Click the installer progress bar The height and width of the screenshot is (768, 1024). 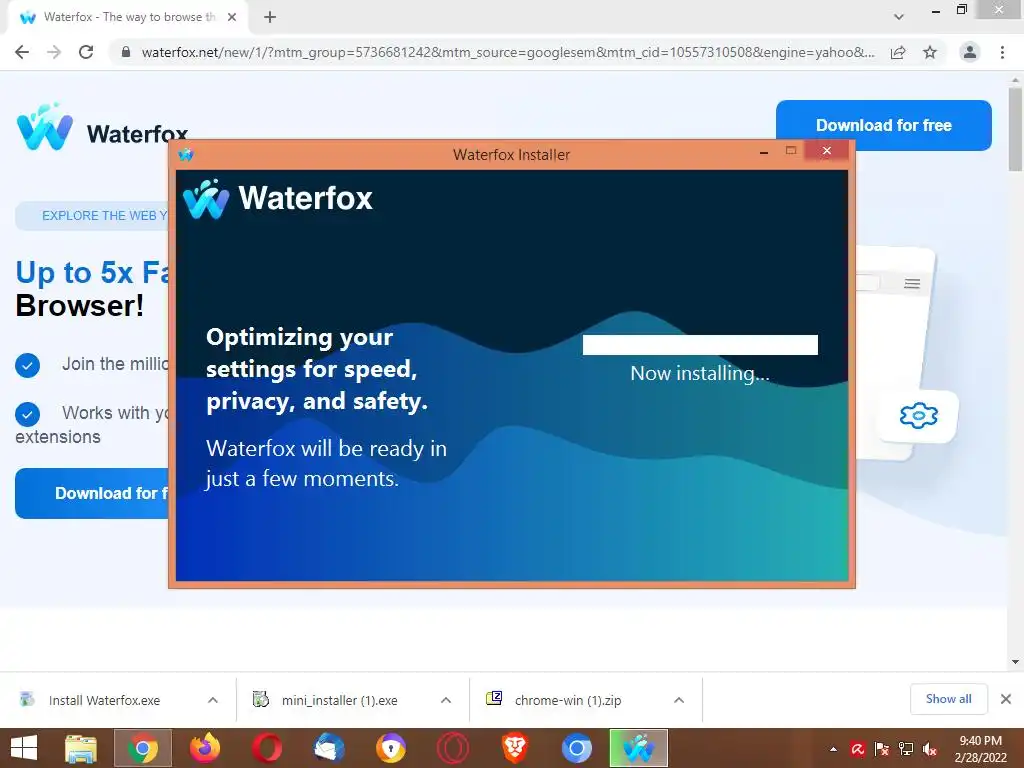click(x=700, y=345)
